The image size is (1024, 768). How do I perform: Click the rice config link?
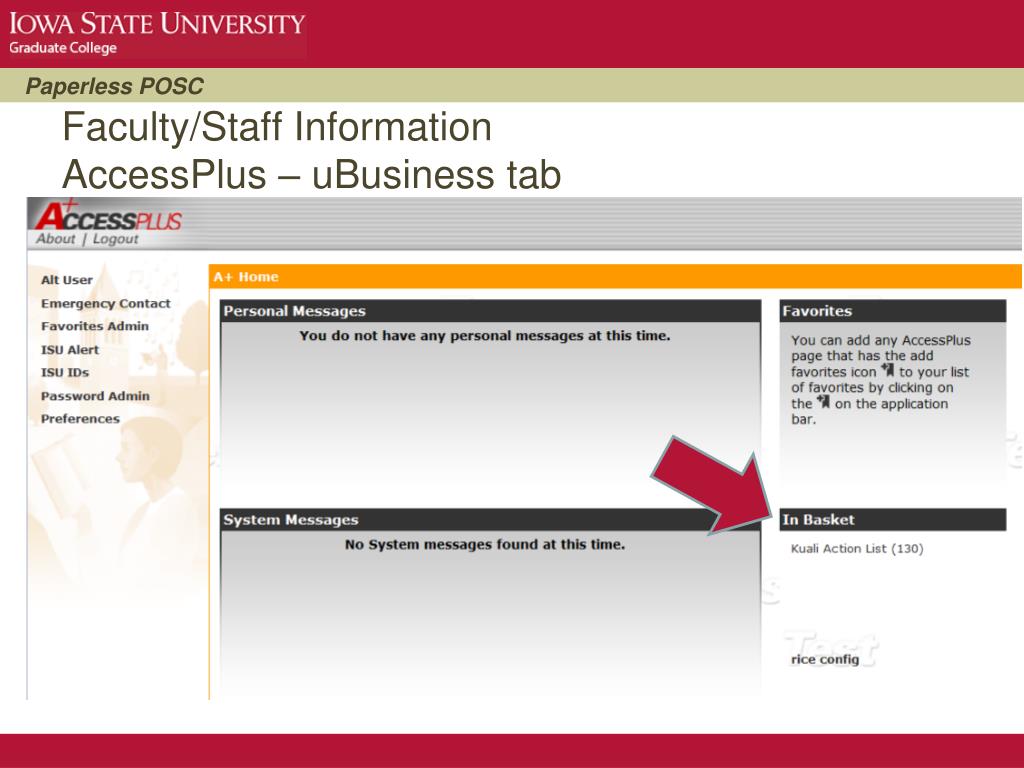(825, 660)
